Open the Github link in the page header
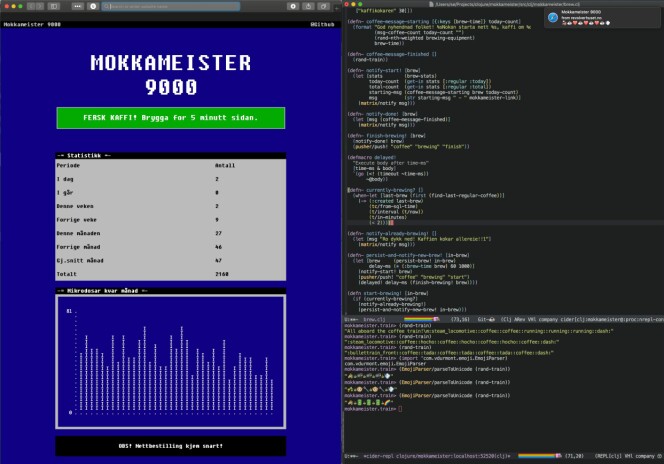 [x=322, y=25]
